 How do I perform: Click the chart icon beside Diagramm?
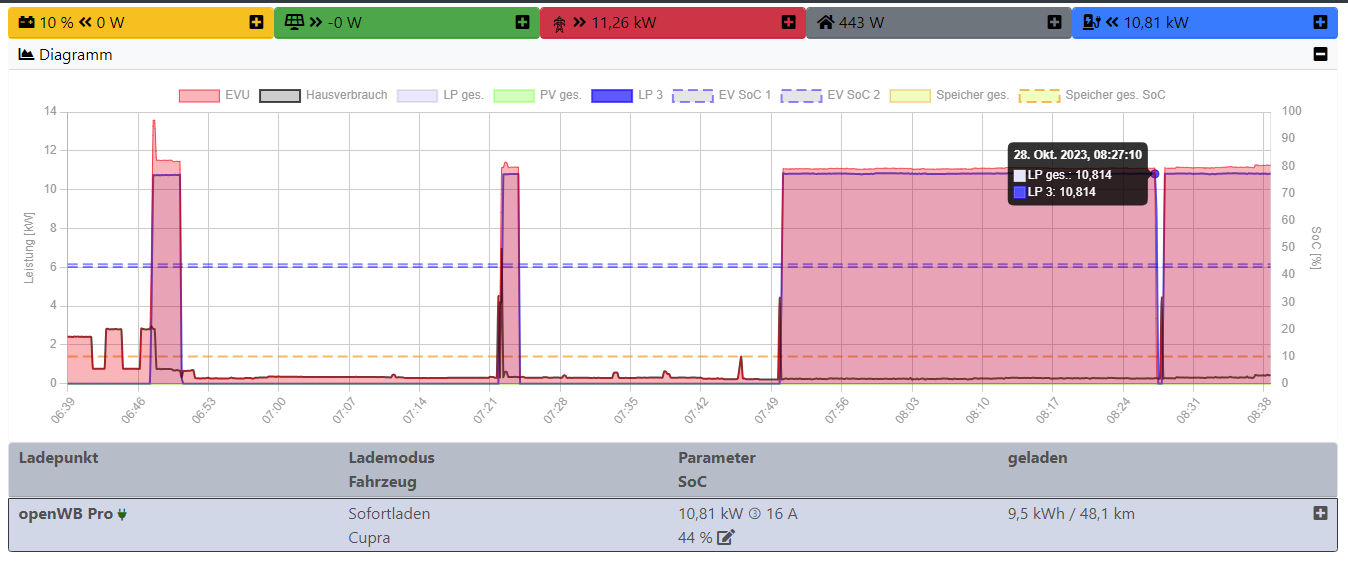(x=27, y=55)
